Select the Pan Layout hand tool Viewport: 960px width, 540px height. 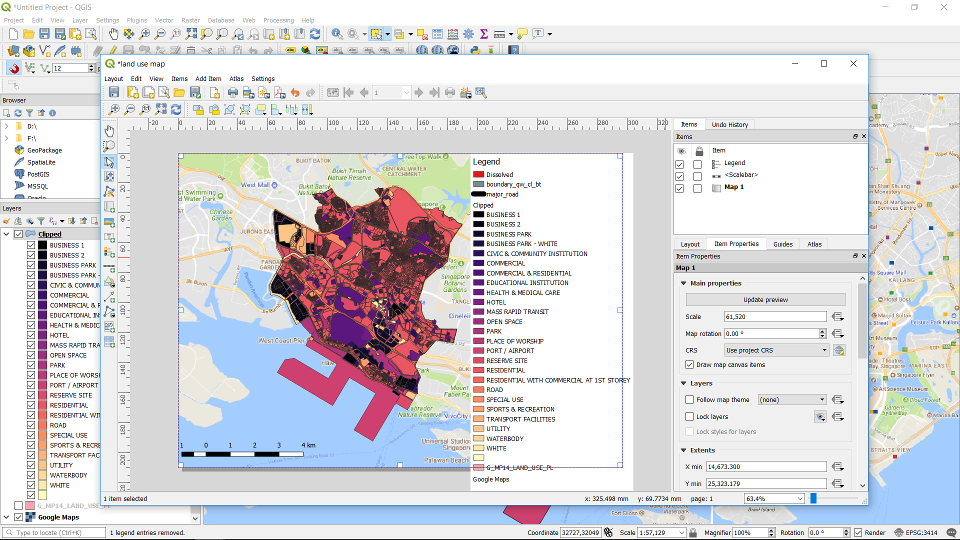click(x=110, y=131)
